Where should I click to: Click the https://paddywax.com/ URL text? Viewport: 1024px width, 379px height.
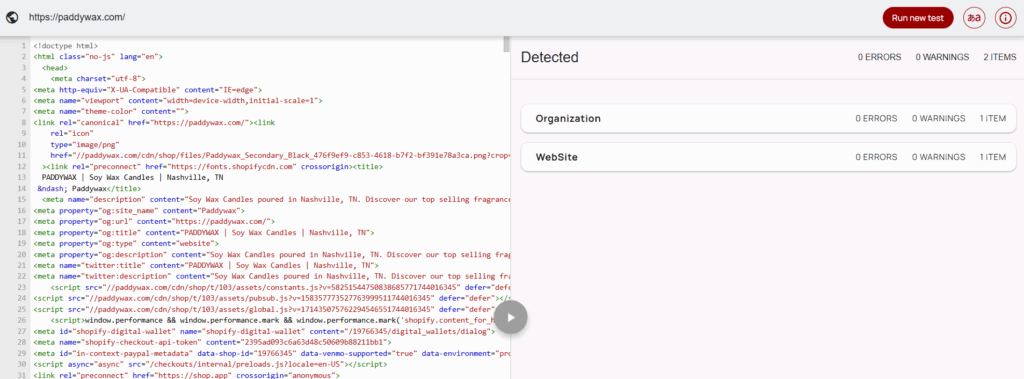click(x=77, y=18)
